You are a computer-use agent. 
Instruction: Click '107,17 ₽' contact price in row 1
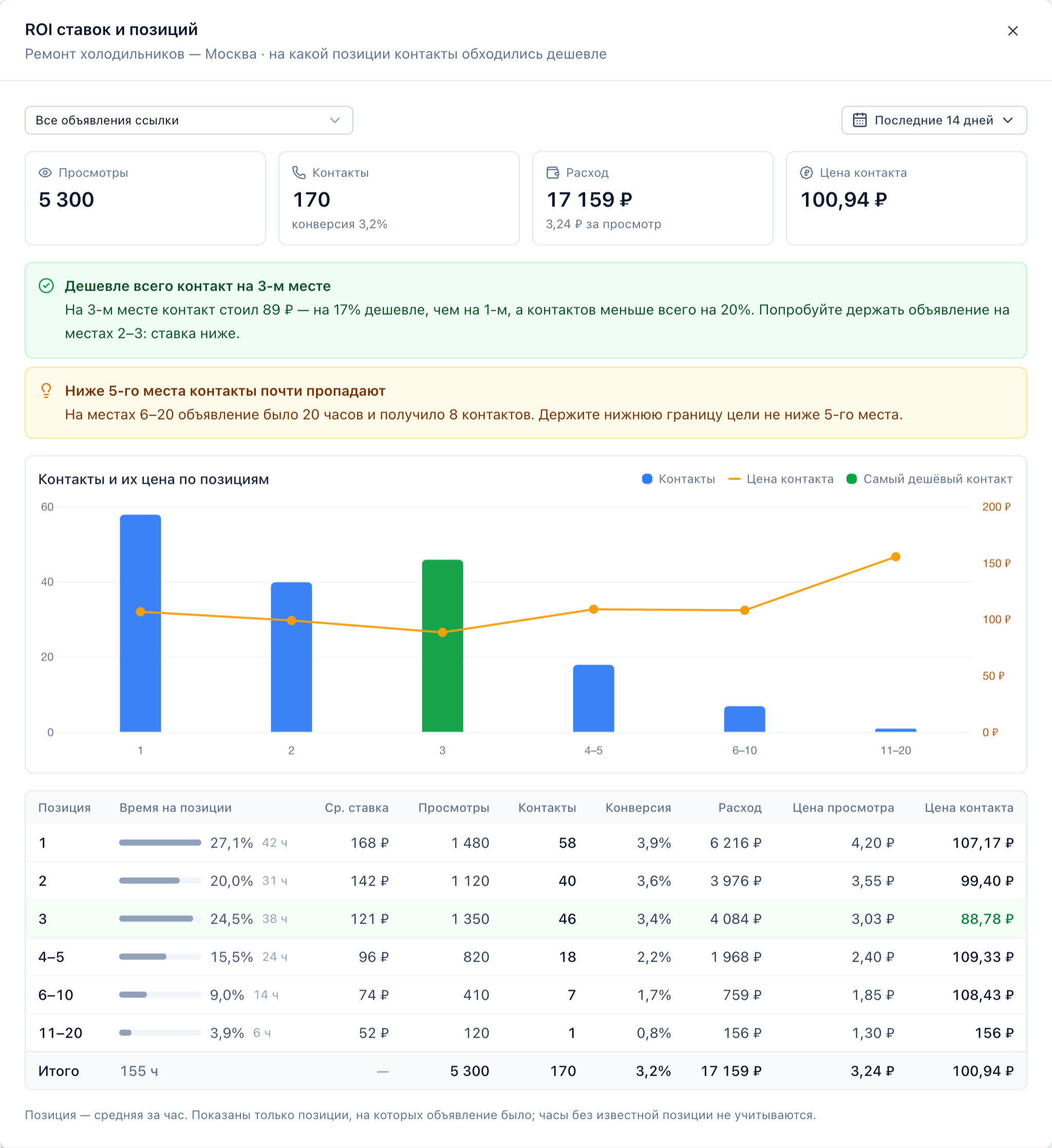pyautogui.click(x=983, y=843)
